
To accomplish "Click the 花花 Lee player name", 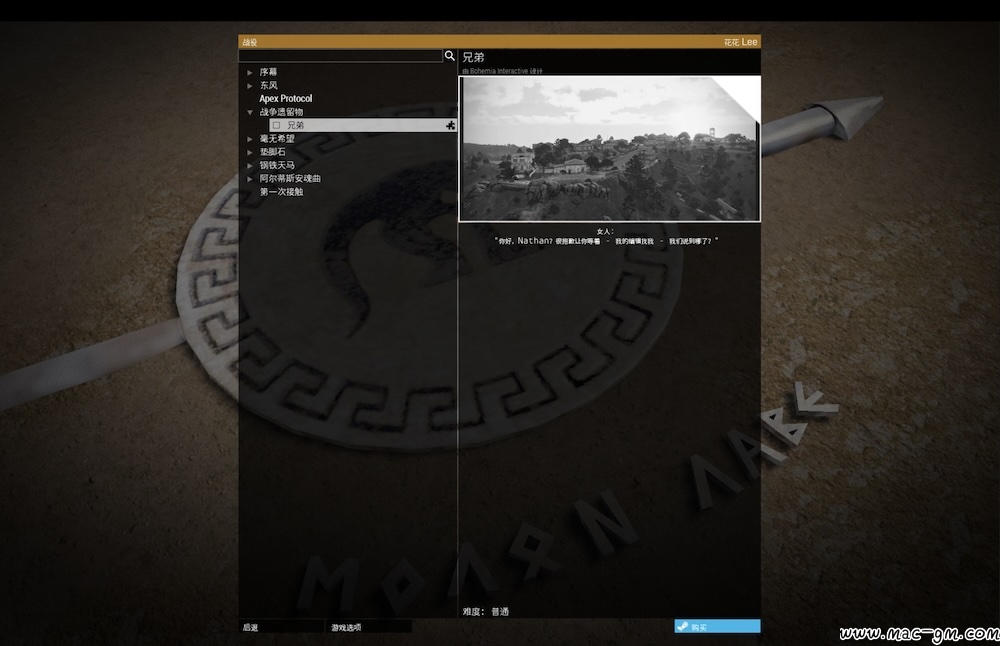I will pyautogui.click(x=740, y=42).
